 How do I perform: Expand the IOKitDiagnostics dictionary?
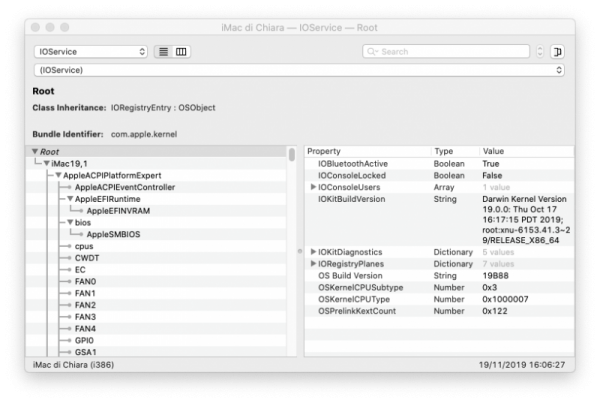coord(313,252)
